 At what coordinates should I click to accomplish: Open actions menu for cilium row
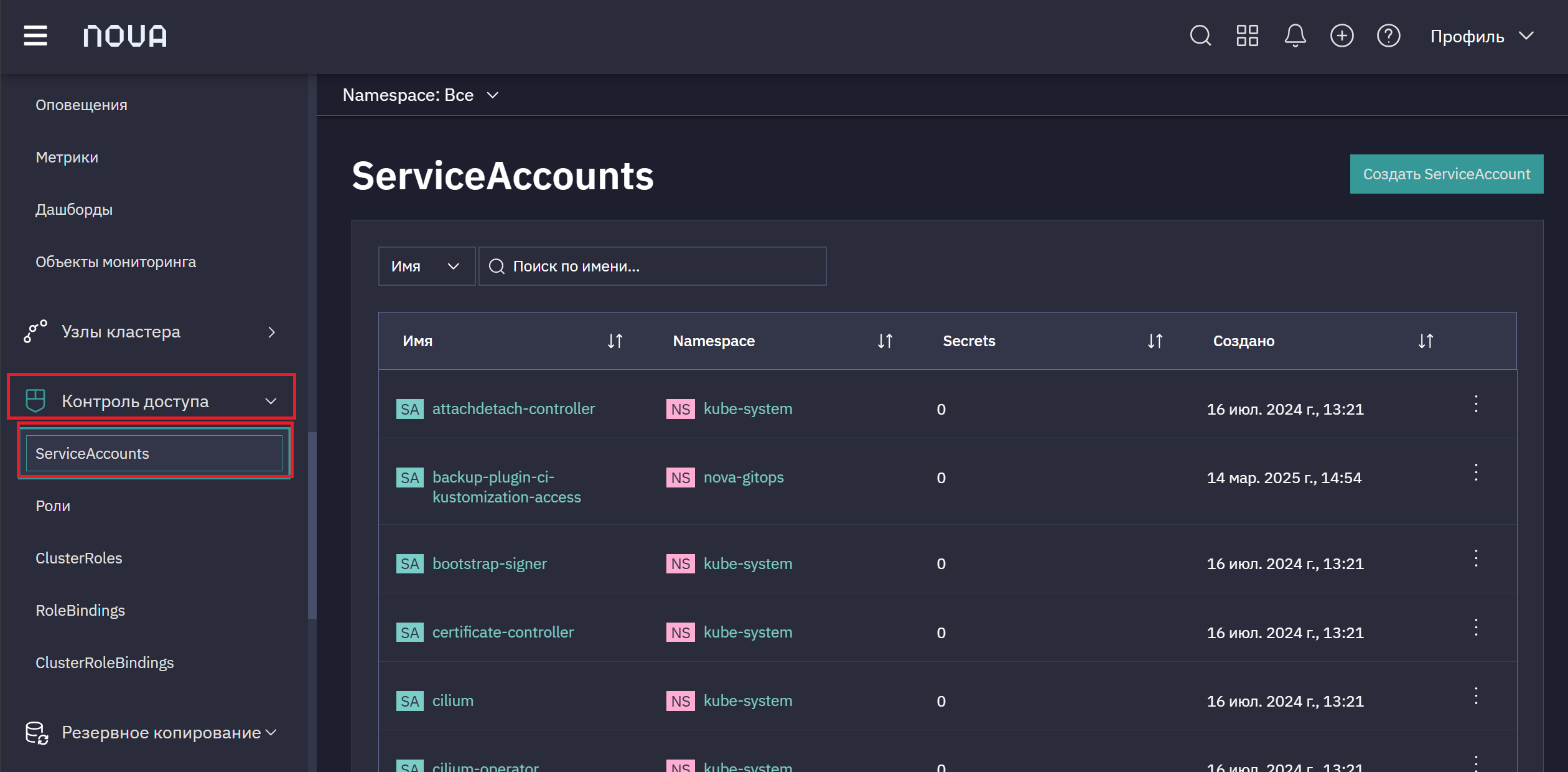pos(1476,696)
